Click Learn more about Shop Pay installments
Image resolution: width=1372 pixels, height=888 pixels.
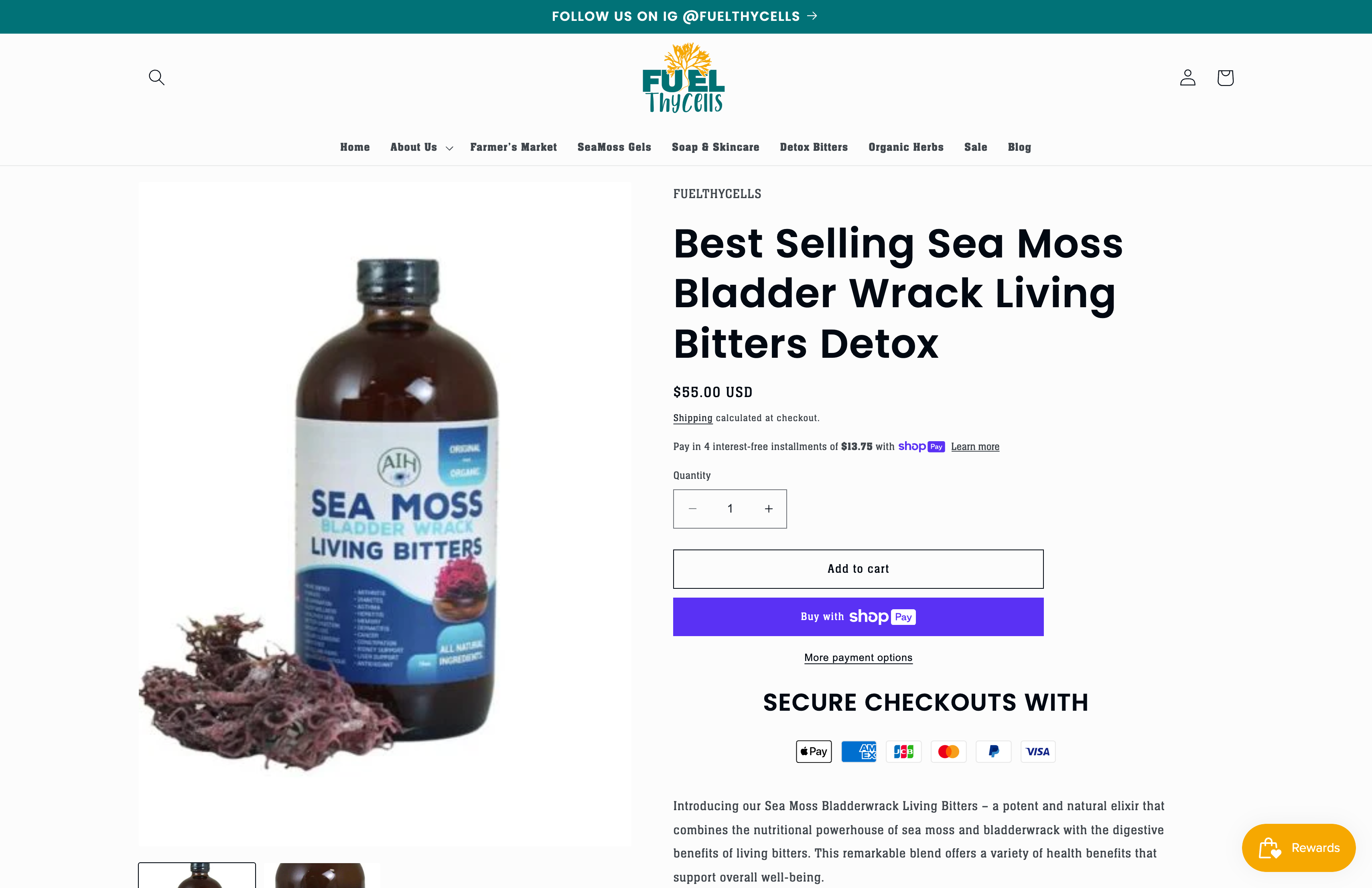click(975, 446)
